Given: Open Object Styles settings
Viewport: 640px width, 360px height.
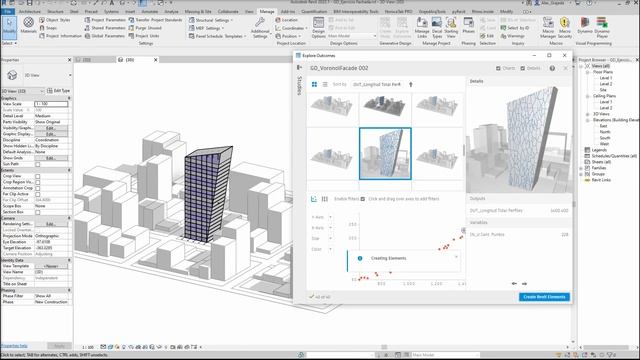Looking at the screenshot, I should pos(54,20).
